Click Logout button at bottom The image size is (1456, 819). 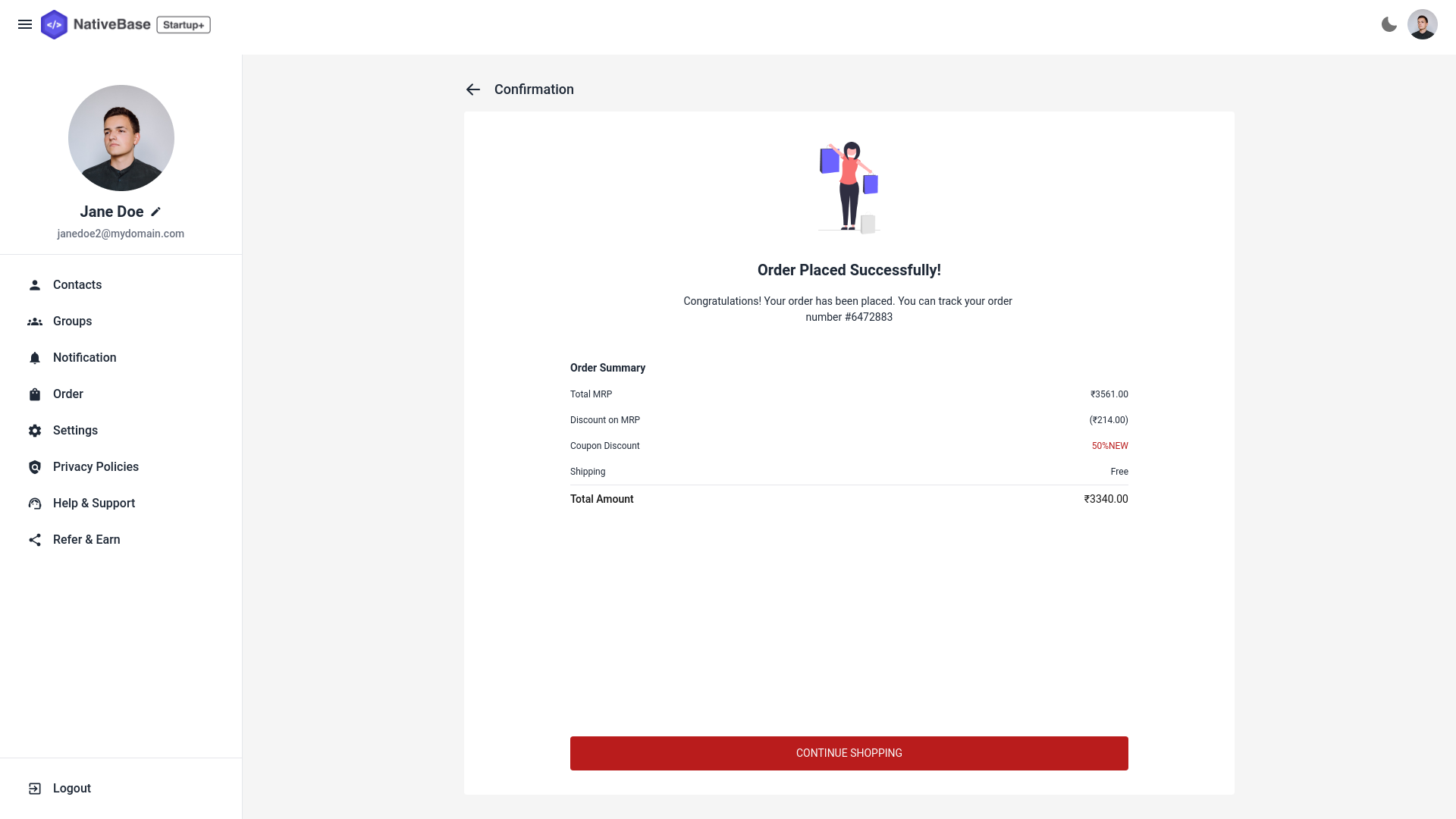click(x=71, y=788)
